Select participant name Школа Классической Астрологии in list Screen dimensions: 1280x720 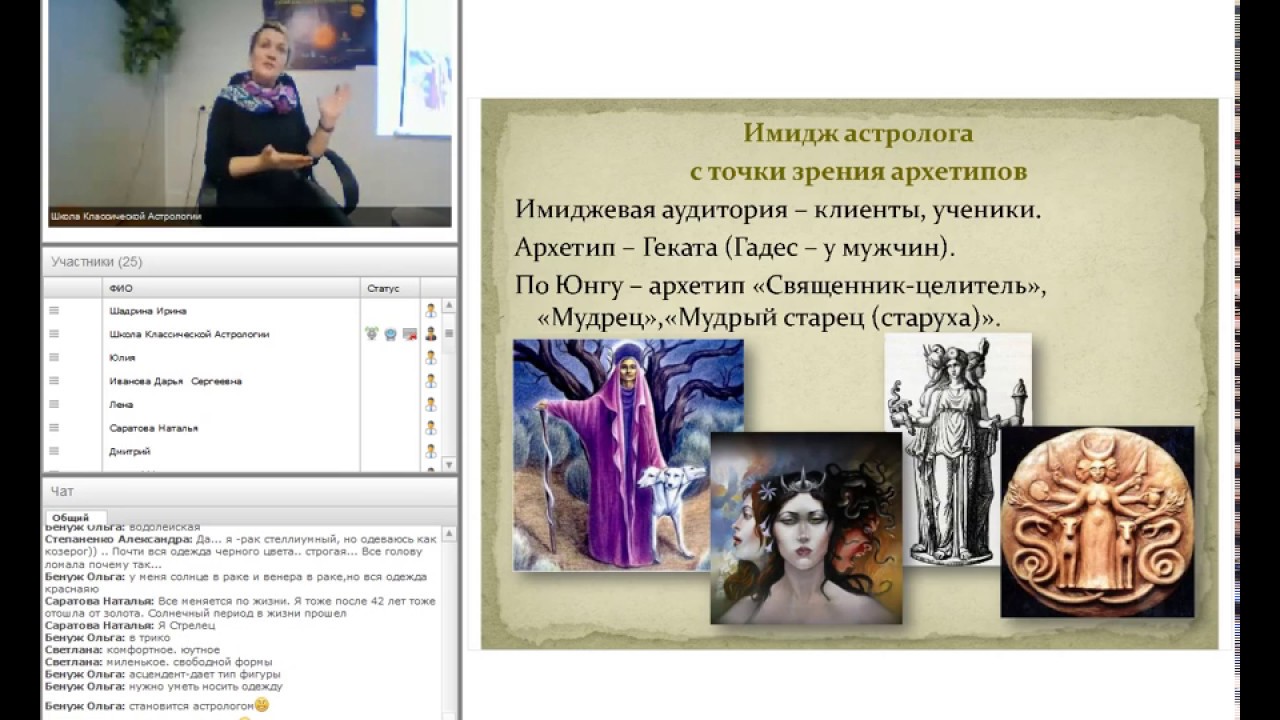point(189,334)
